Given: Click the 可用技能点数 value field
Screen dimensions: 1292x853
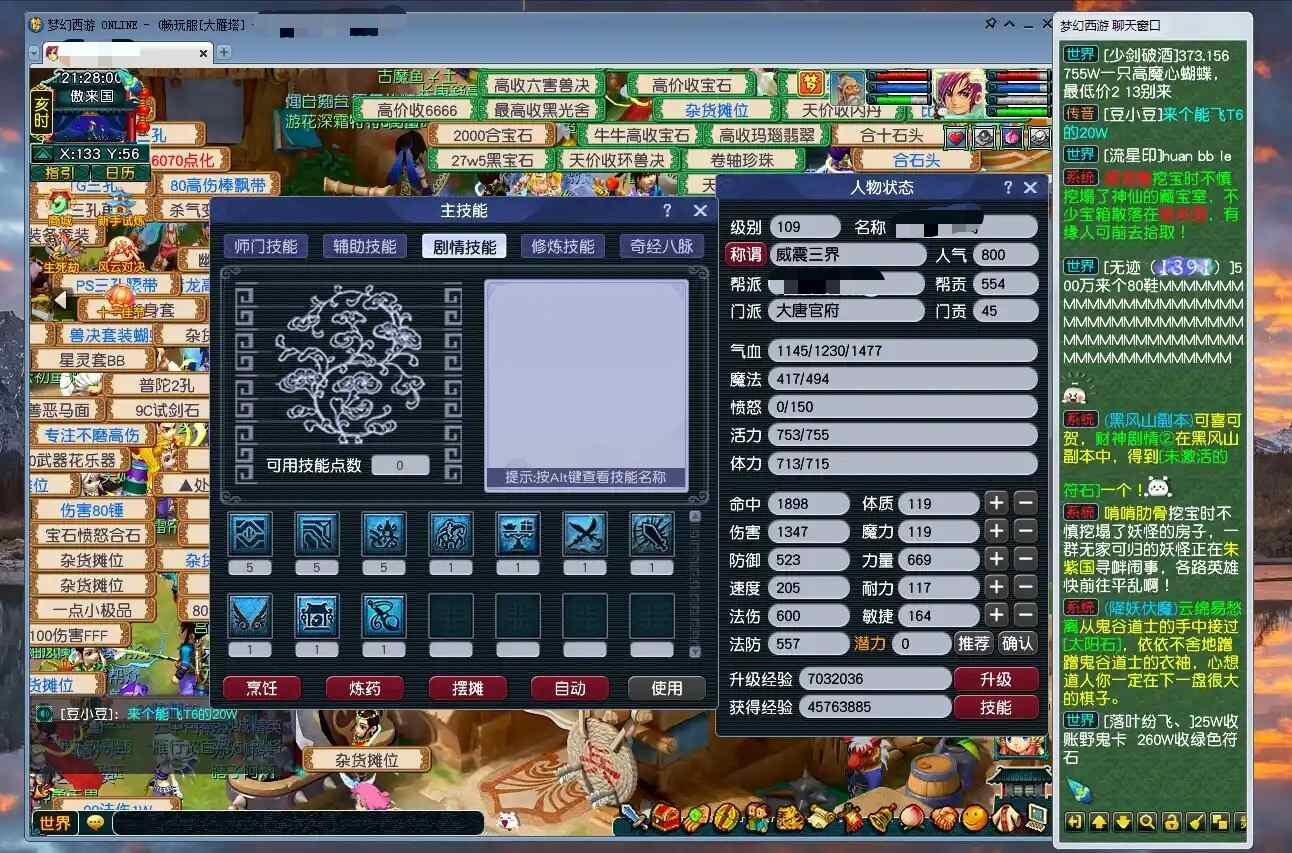Looking at the screenshot, I should point(400,465).
